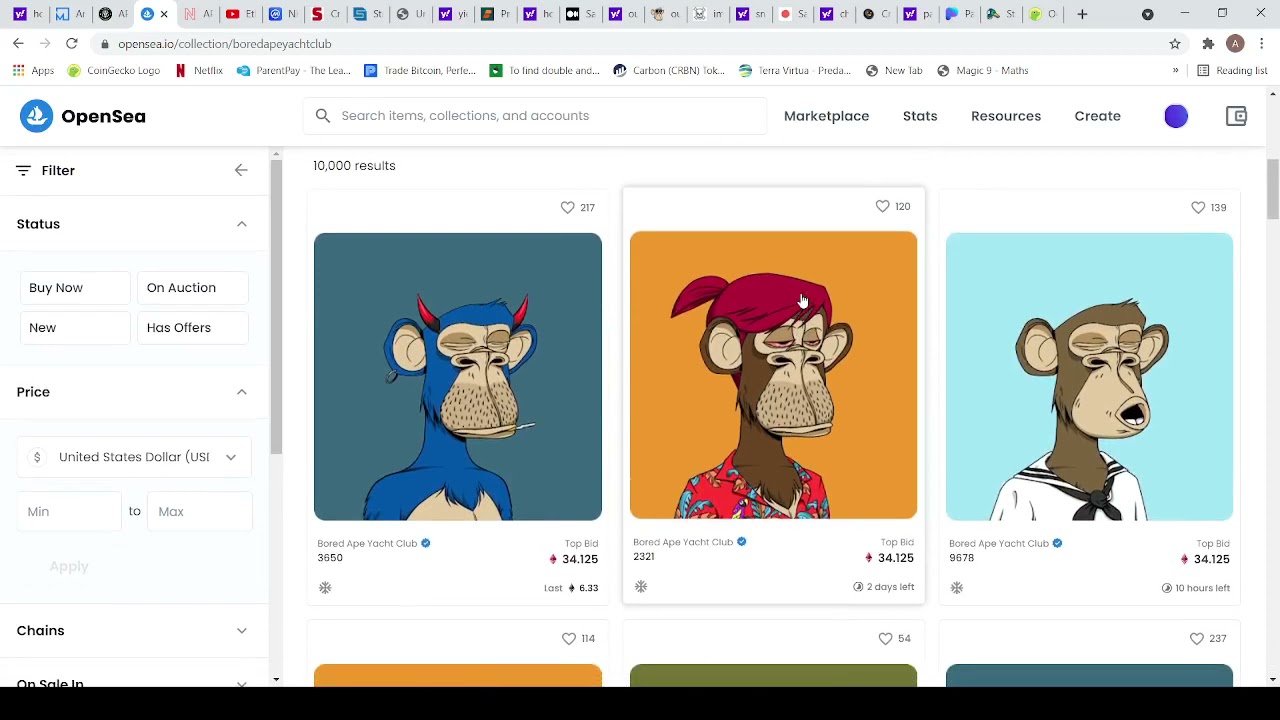Toggle Buy Now status filter
The image size is (1280, 720).
(x=74, y=288)
